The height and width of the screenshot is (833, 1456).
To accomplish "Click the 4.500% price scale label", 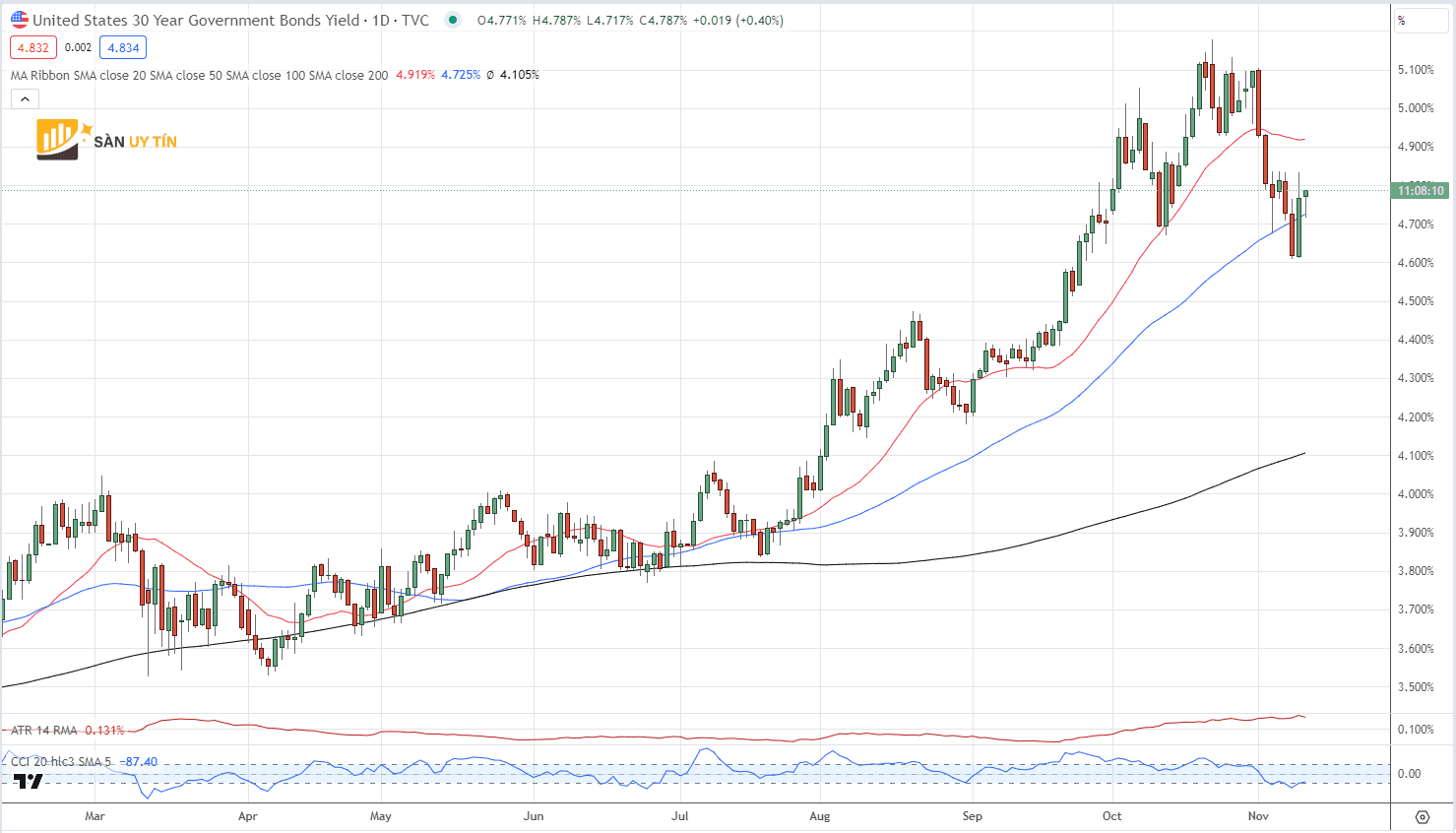I will tap(1416, 301).
